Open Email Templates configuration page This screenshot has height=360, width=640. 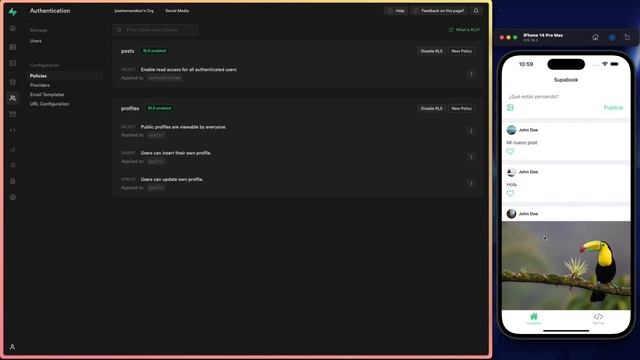47,95
